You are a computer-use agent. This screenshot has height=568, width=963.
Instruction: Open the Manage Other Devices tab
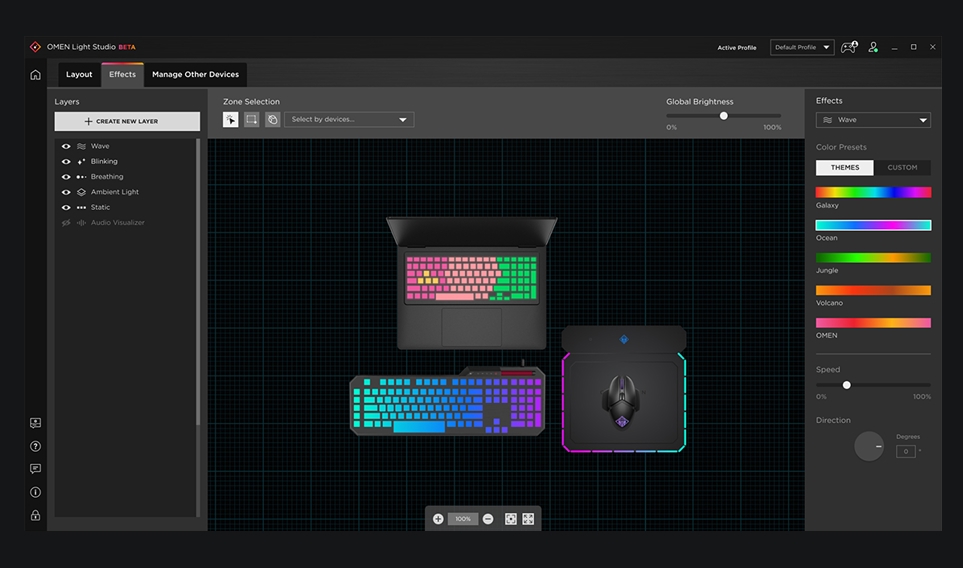[x=195, y=75]
